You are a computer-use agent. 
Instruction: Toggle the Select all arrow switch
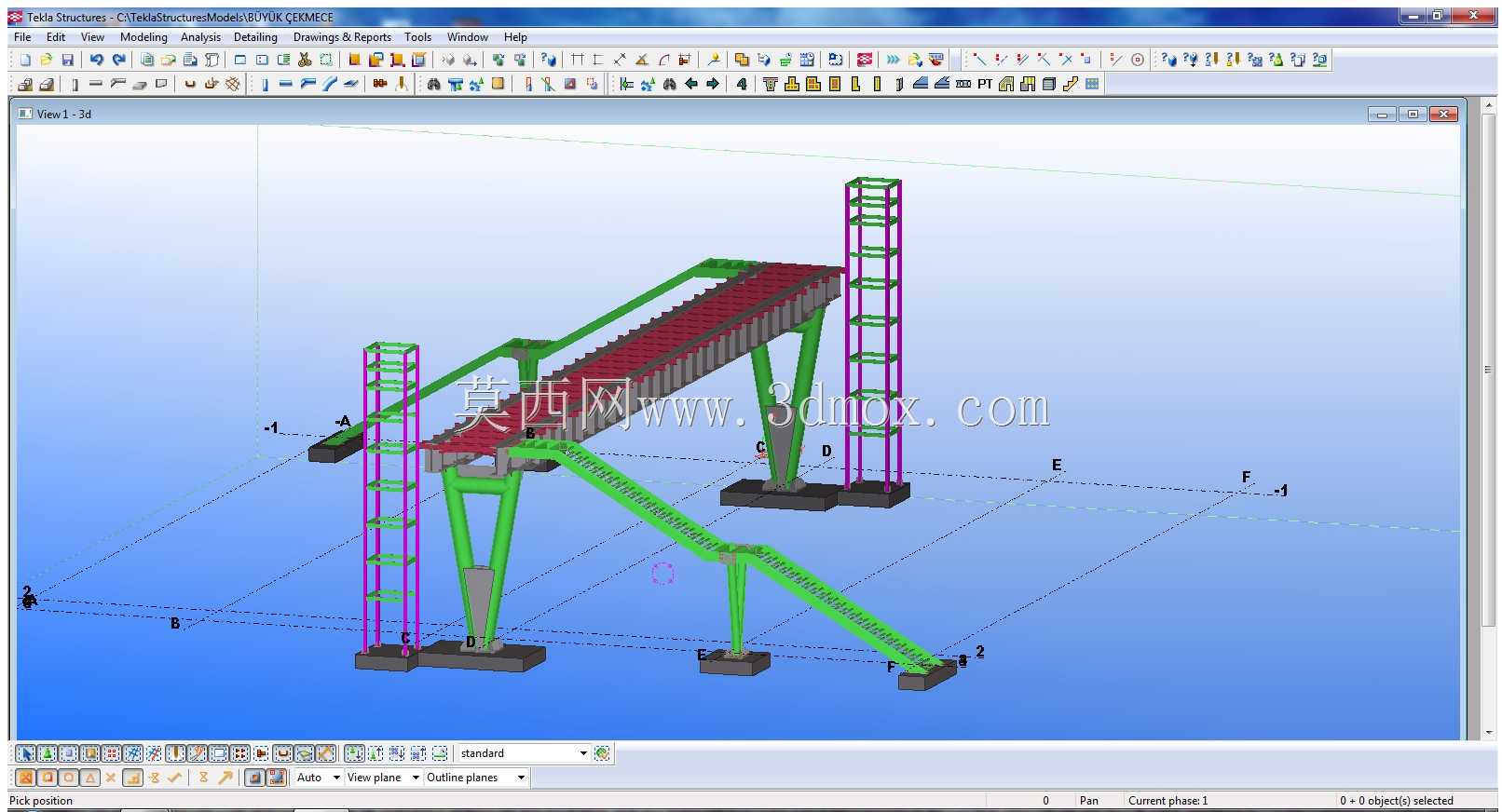point(26,753)
